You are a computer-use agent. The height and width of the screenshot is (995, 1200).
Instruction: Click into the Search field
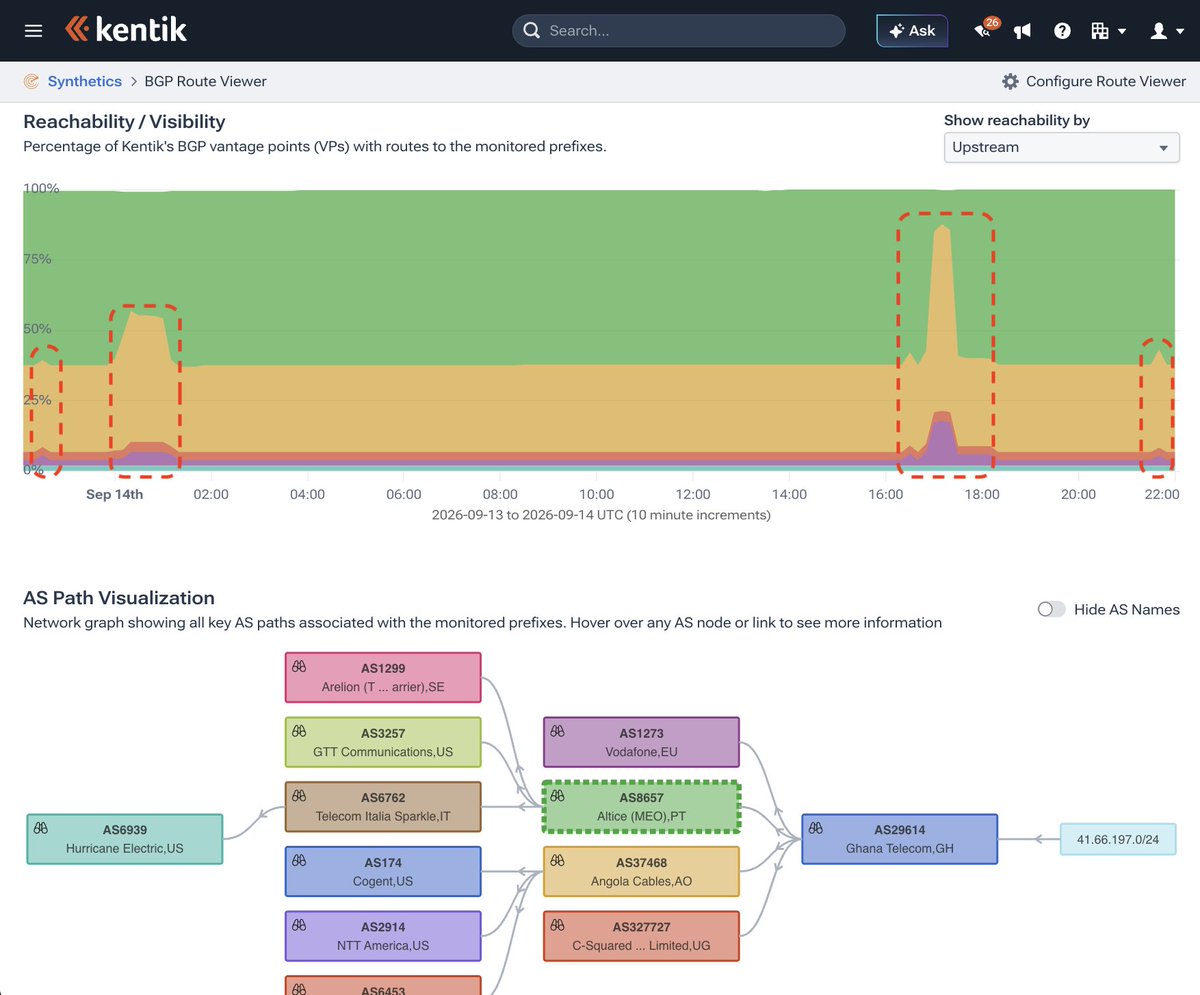(x=679, y=30)
